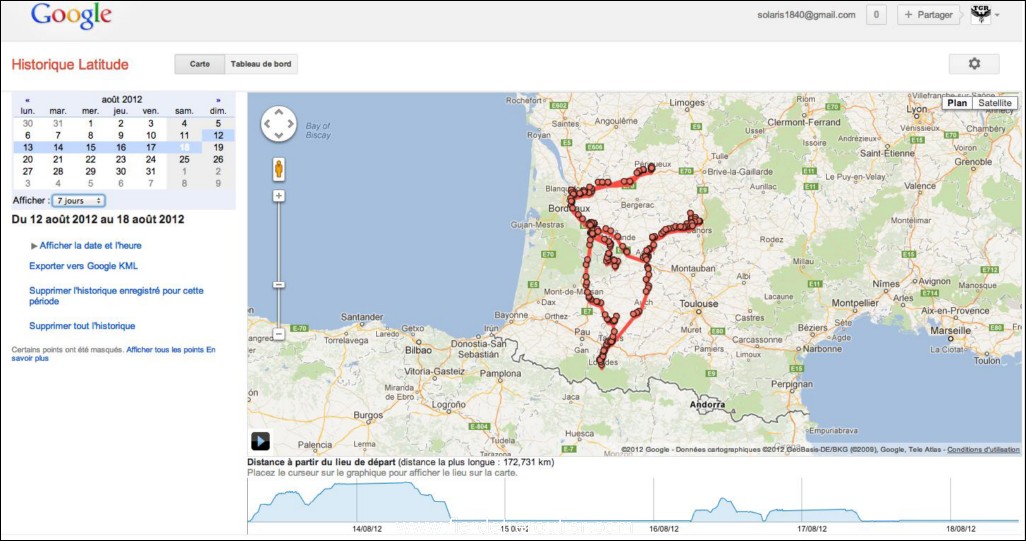Viewport: 1026px width, 541px height.
Task: Go to next month arrow
Action: coord(218,100)
